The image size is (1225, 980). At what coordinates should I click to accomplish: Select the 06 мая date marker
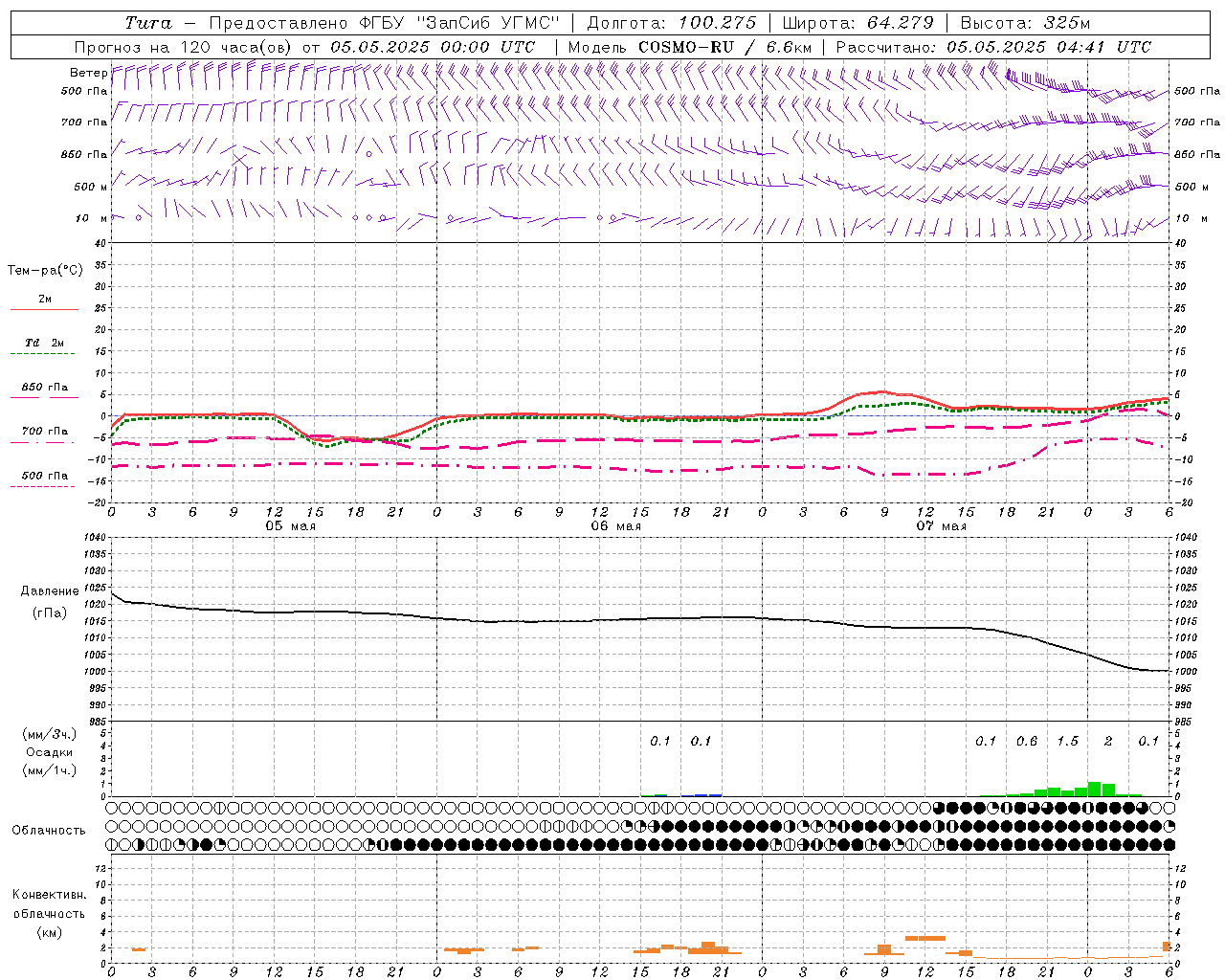pos(615,526)
